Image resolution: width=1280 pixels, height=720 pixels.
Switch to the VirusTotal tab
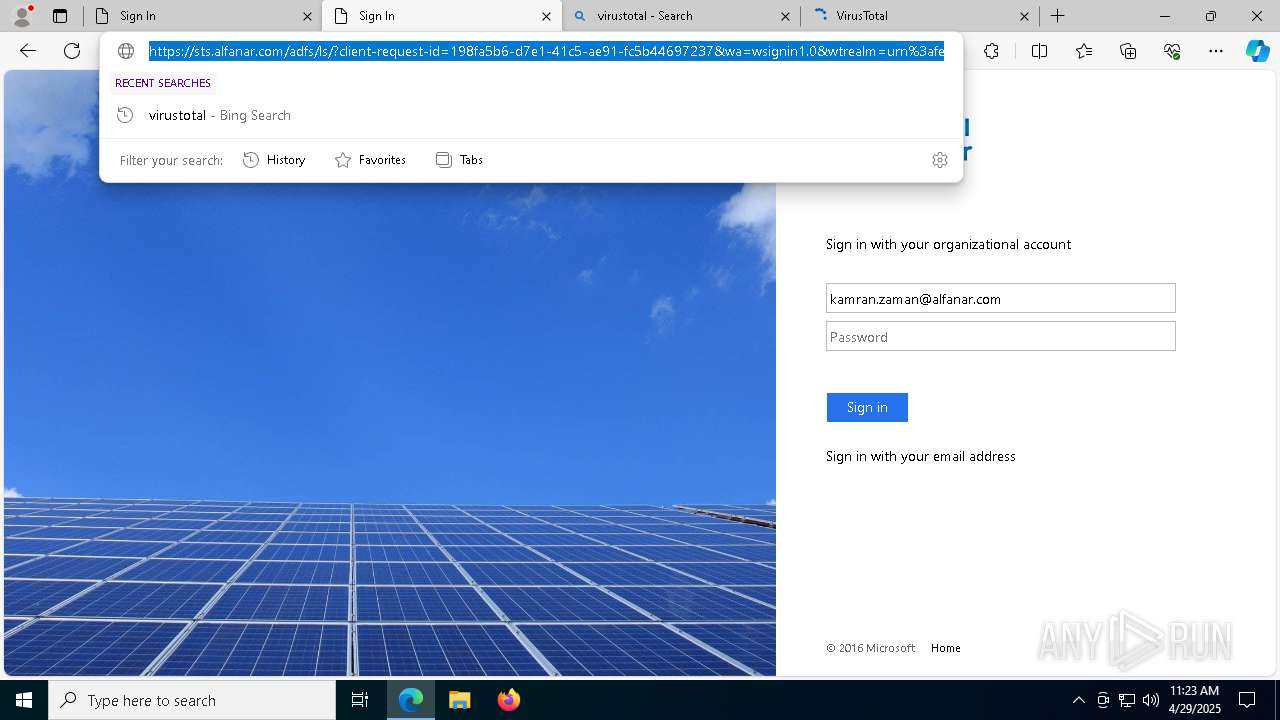click(x=920, y=16)
